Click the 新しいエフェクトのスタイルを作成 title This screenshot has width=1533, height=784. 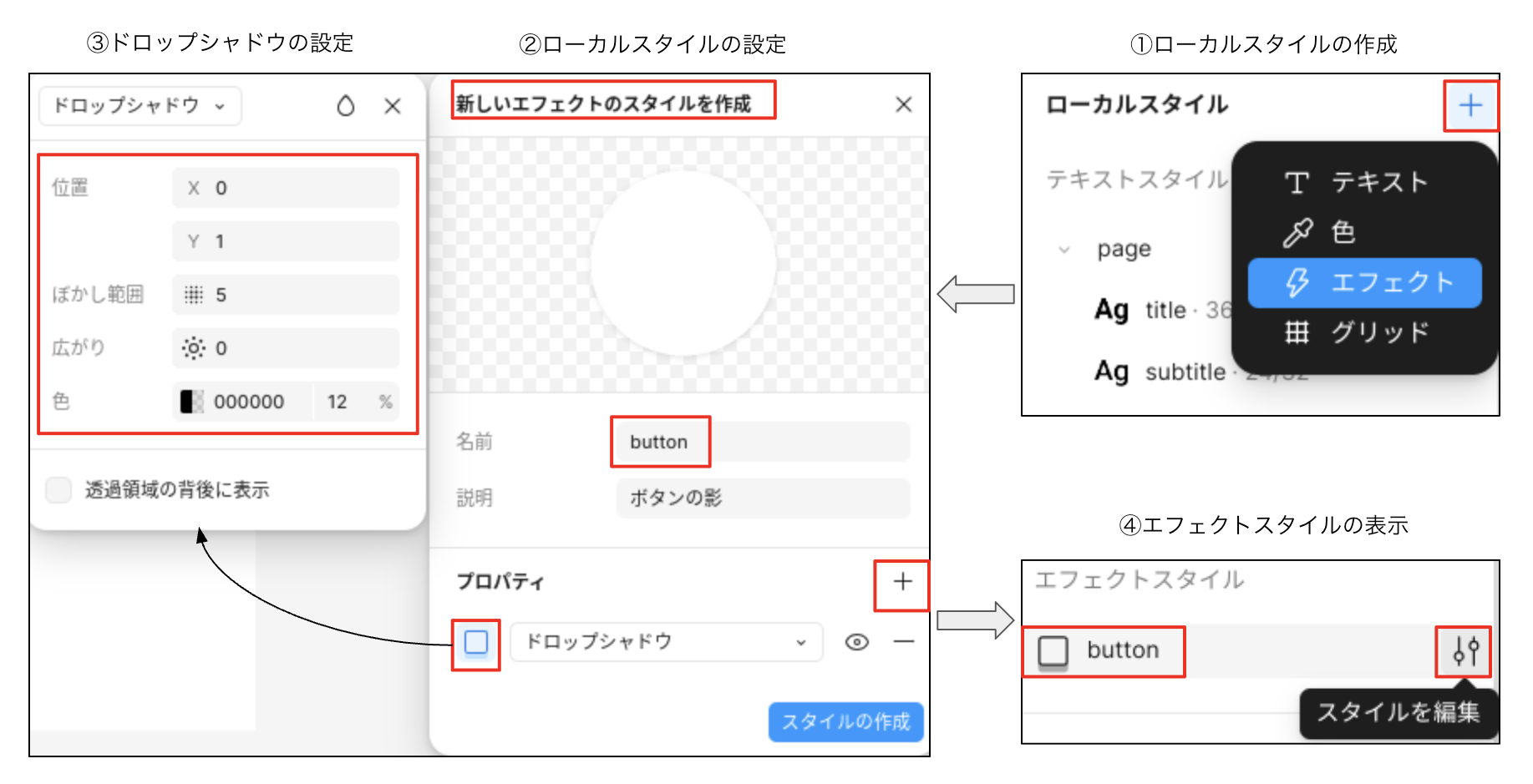coord(603,104)
